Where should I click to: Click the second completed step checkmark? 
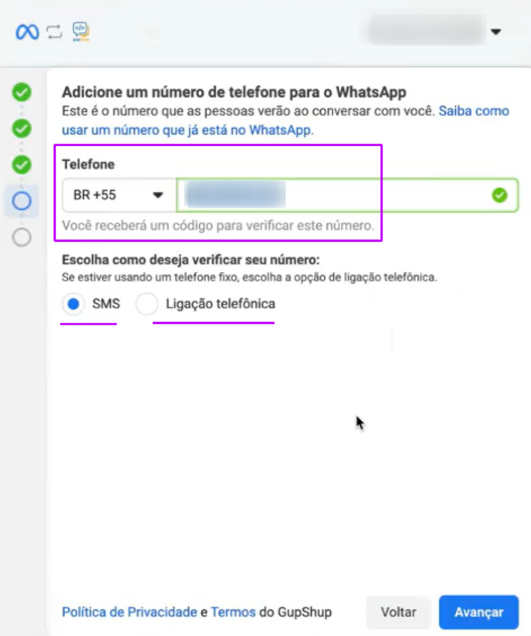[21, 129]
